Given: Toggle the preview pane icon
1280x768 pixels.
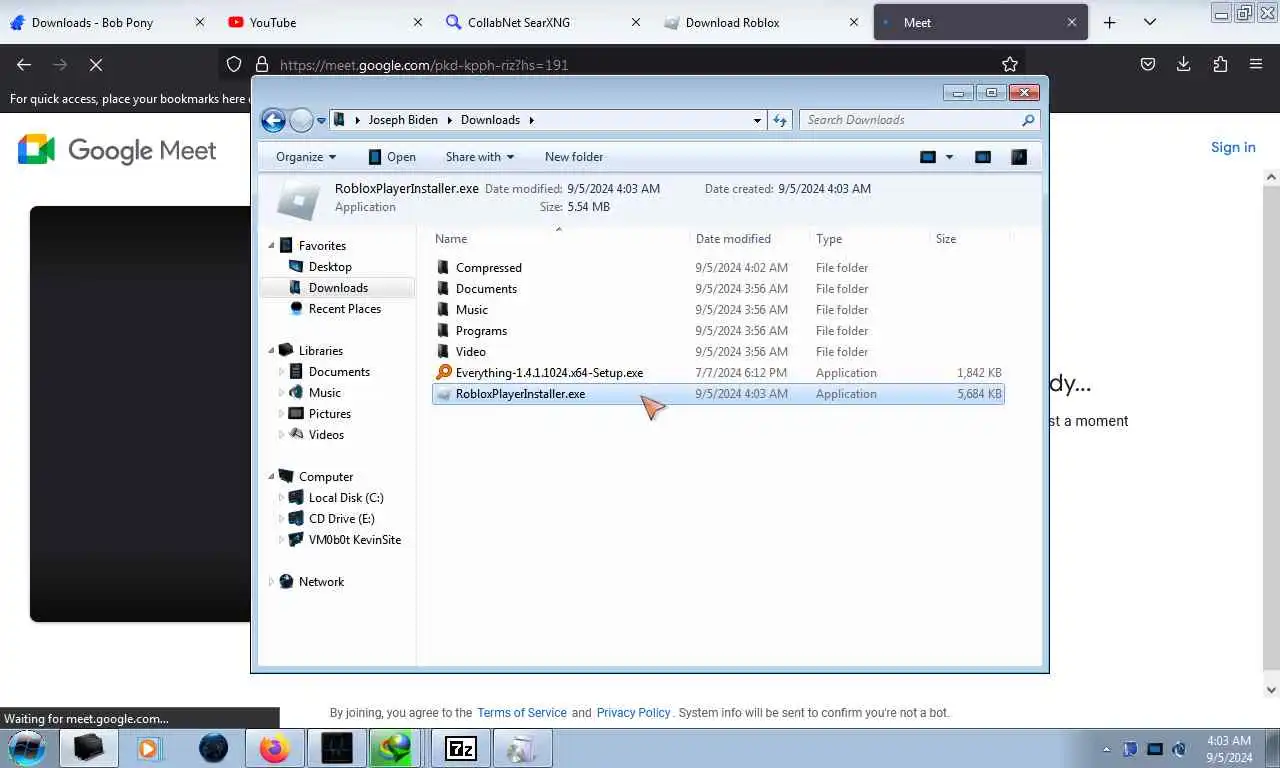Looking at the screenshot, I should pos(983,157).
